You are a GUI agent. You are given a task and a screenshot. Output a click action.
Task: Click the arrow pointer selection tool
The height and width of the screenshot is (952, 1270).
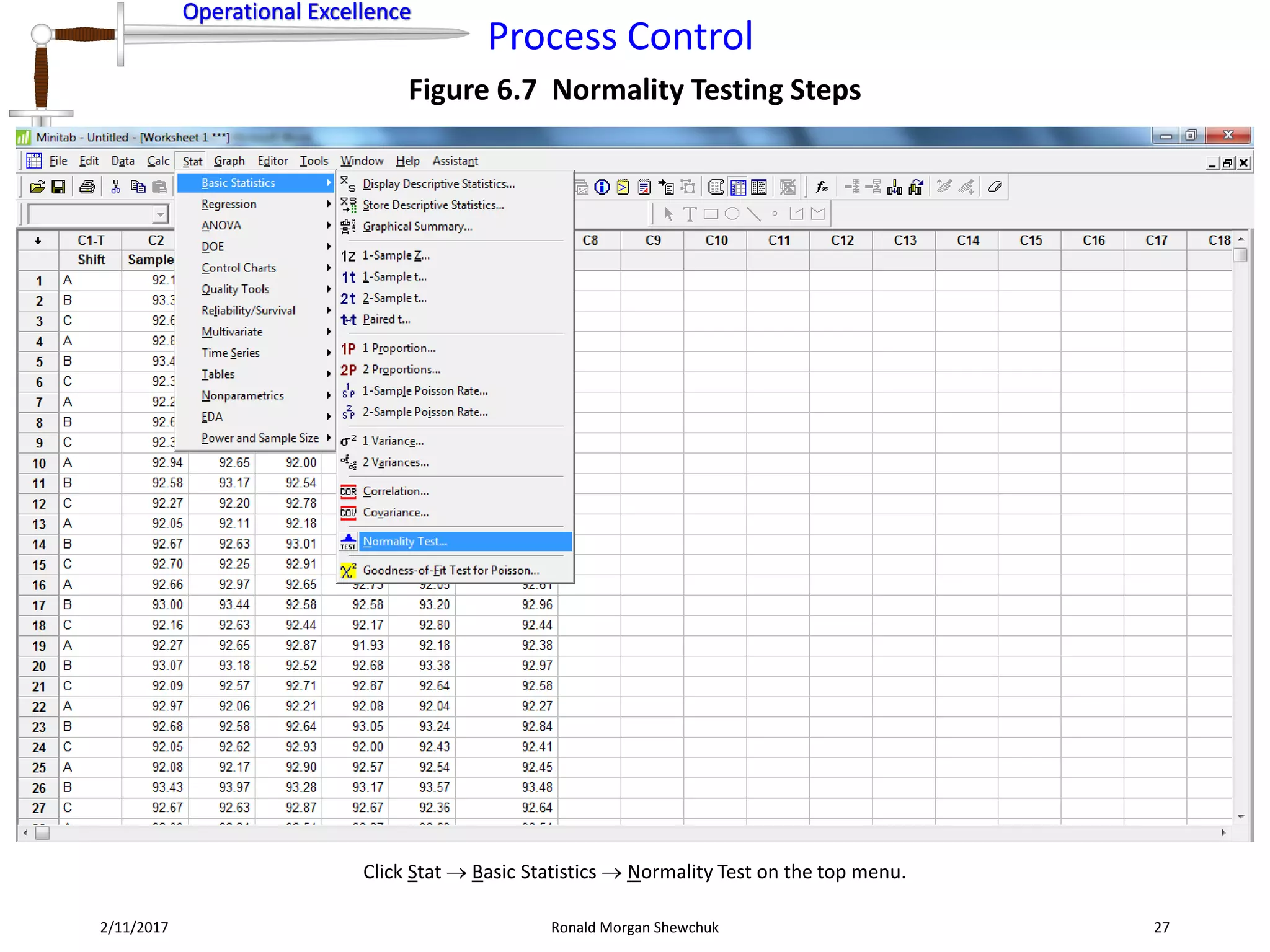[668, 214]
